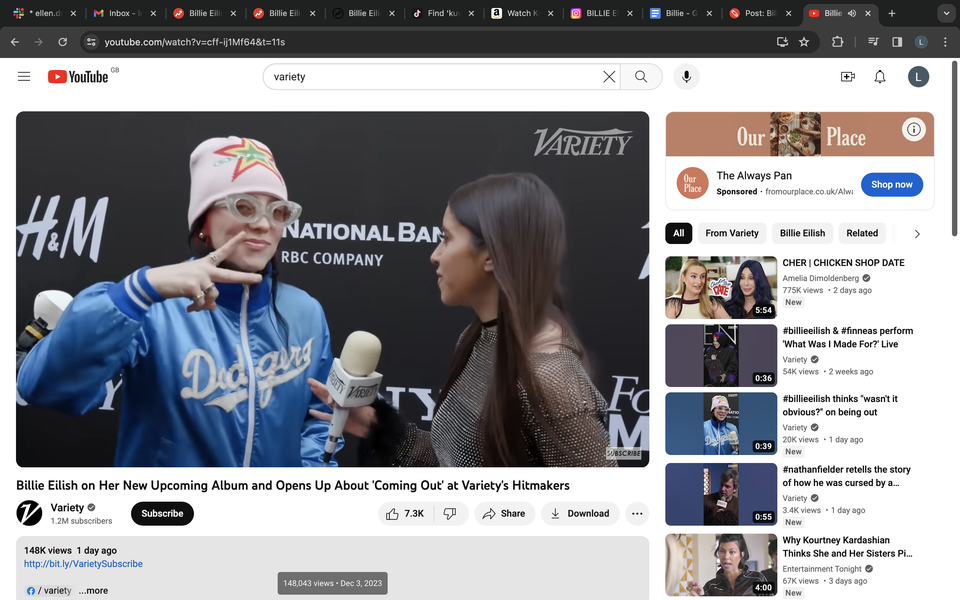Image resolution: width=960 pixels, height=600 pixels.
Task: Open the bit.ly/VarietySubscribe link
Action: 83,564
